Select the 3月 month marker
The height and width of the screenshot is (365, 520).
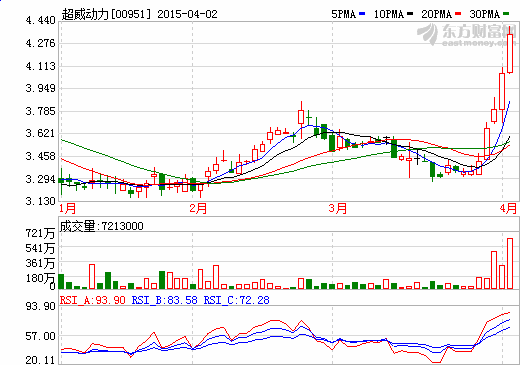pyautogui.click(x=338, y=208)
